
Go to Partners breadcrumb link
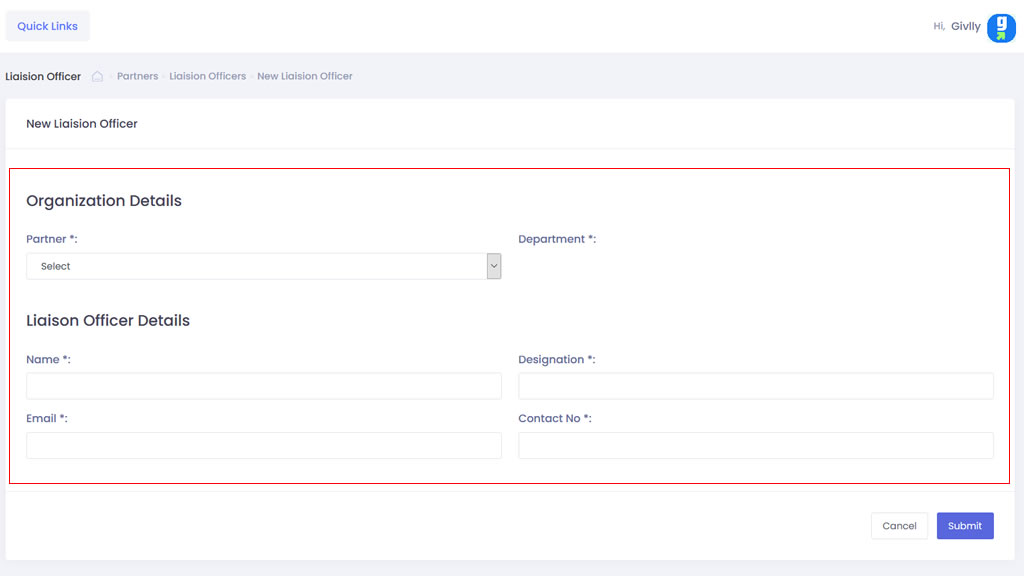point(137,76)
